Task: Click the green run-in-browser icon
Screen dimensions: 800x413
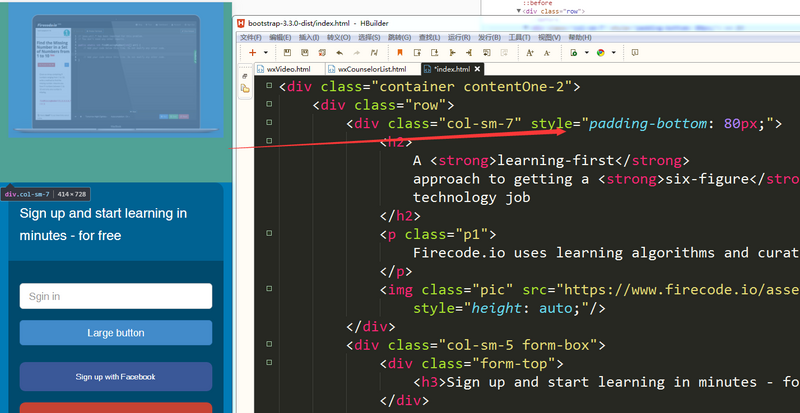Action: point(573,53)
